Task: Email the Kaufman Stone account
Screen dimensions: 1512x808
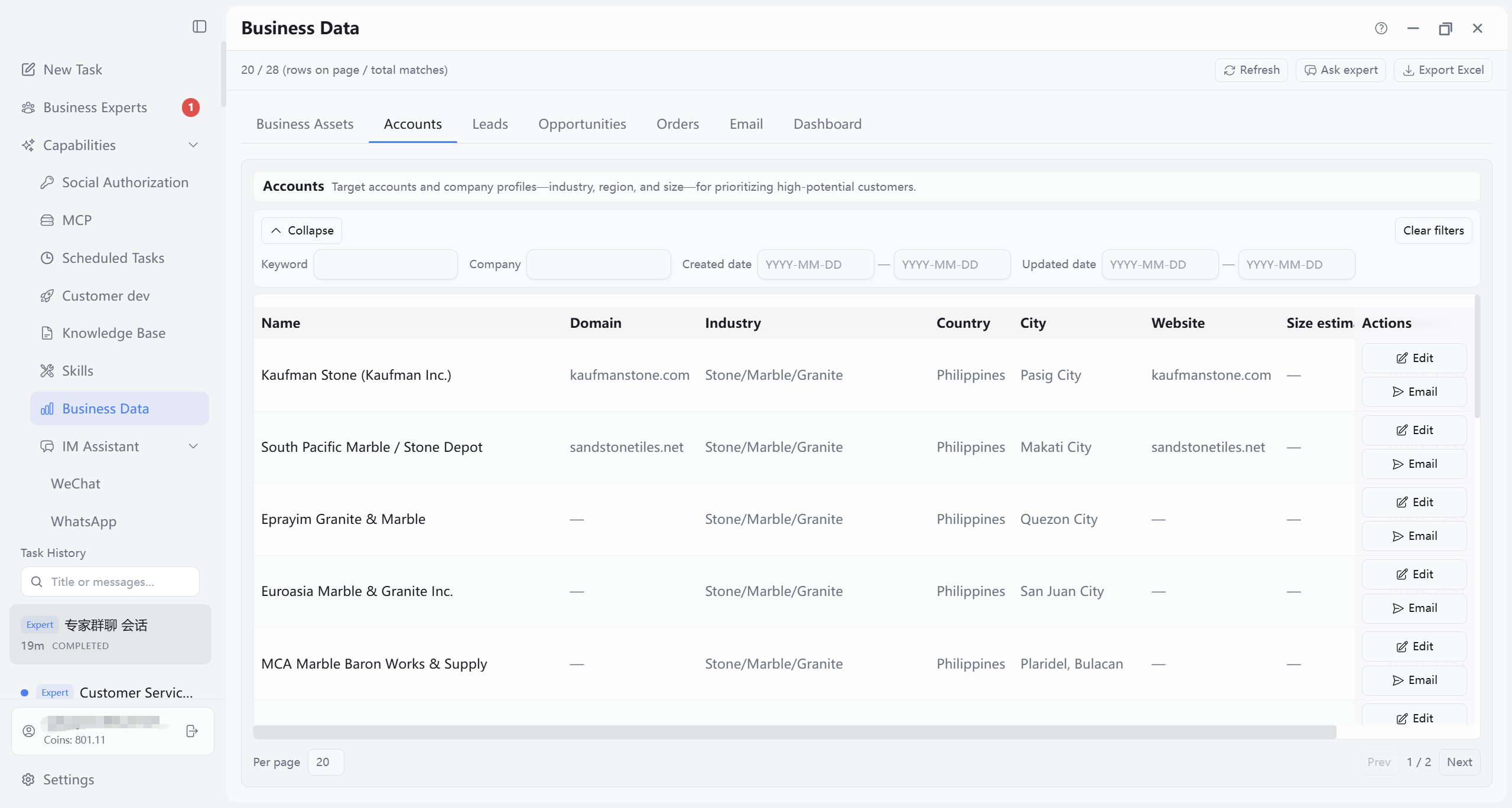Action: (x=1415, y=392)
